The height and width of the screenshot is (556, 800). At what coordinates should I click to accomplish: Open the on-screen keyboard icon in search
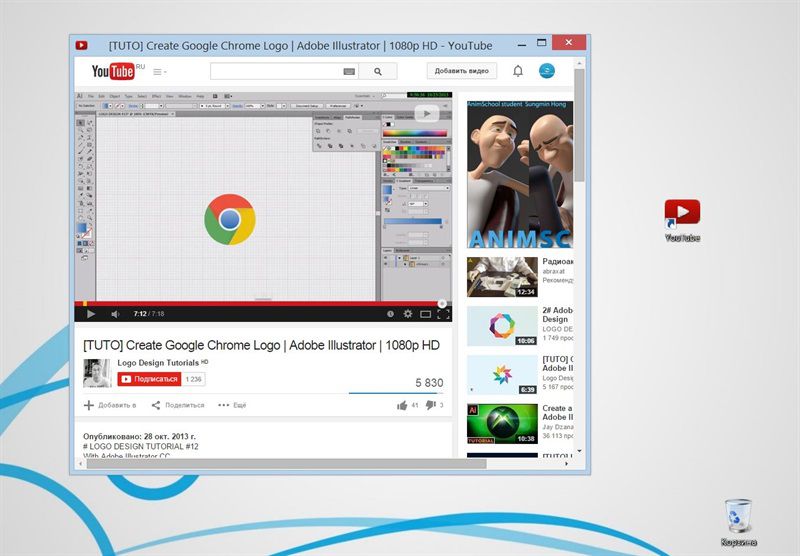pos(349,72)
